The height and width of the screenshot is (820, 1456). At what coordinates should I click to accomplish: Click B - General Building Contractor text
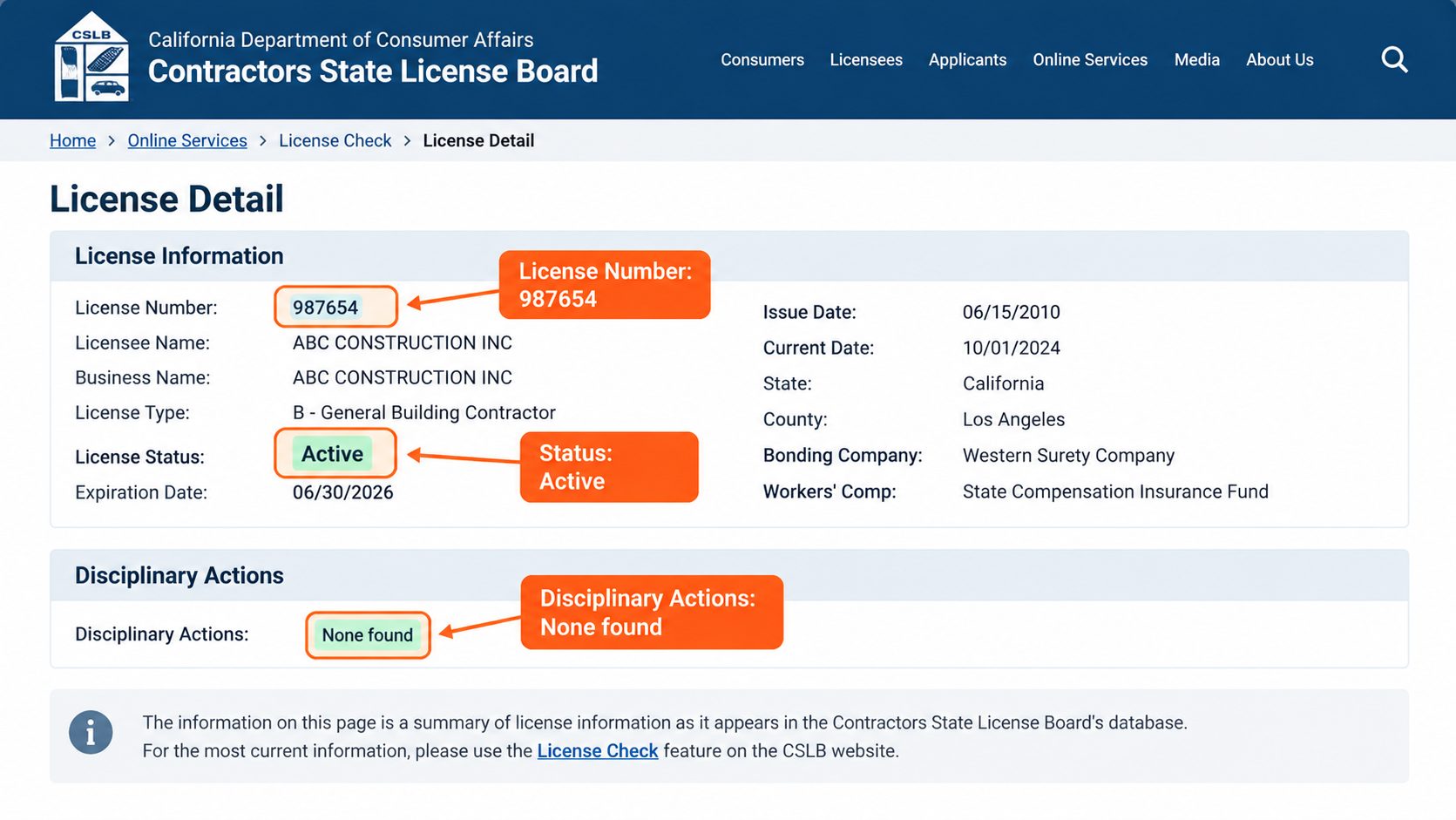coord(424,413)
